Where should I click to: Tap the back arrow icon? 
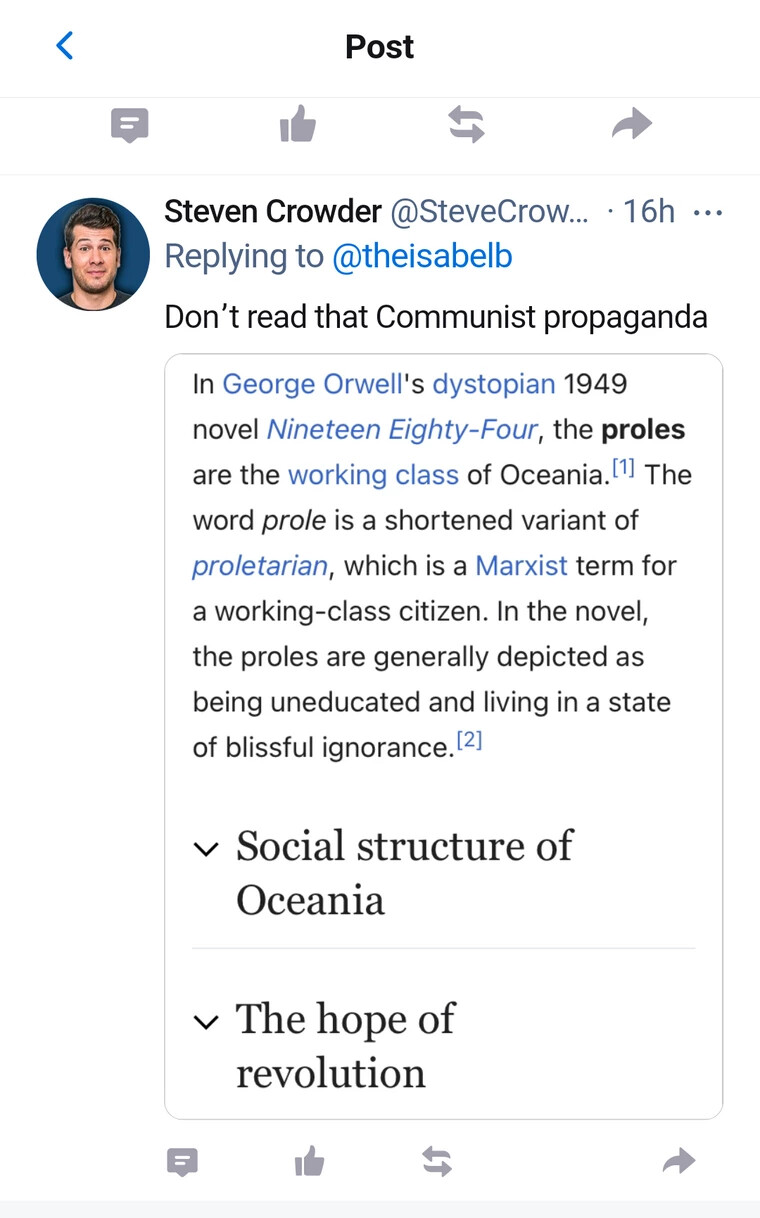[65, 46]
